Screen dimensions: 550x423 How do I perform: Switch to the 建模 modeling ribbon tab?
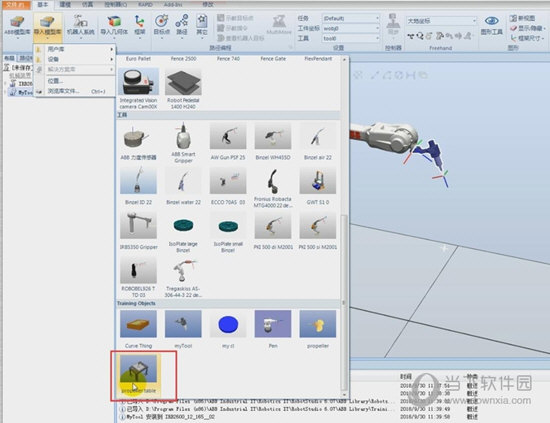pyautogui.click(x=65, y=5)
